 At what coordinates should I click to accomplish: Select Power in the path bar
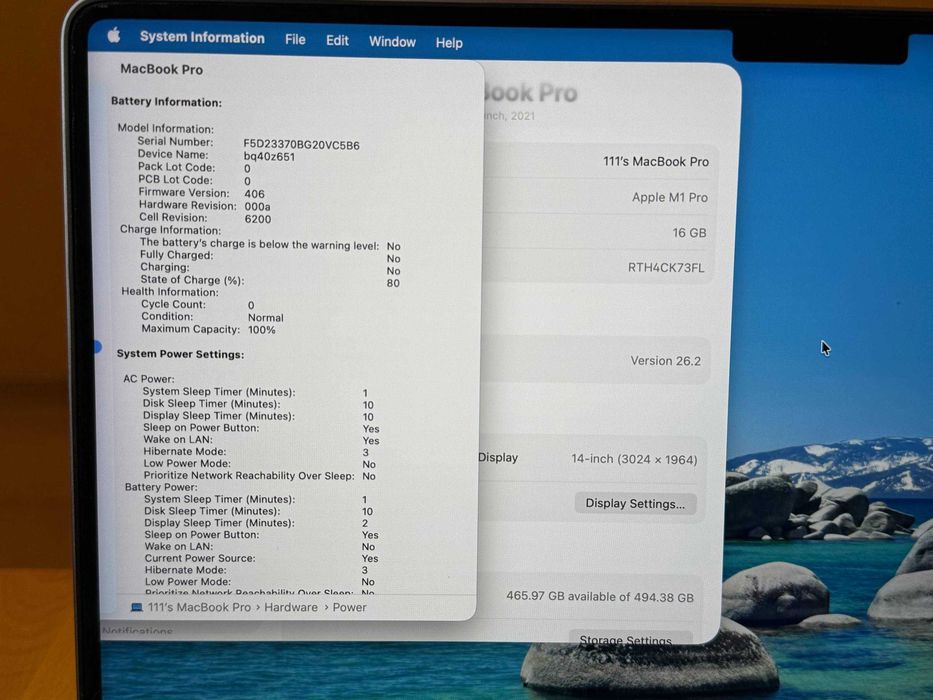click(349, 608)
